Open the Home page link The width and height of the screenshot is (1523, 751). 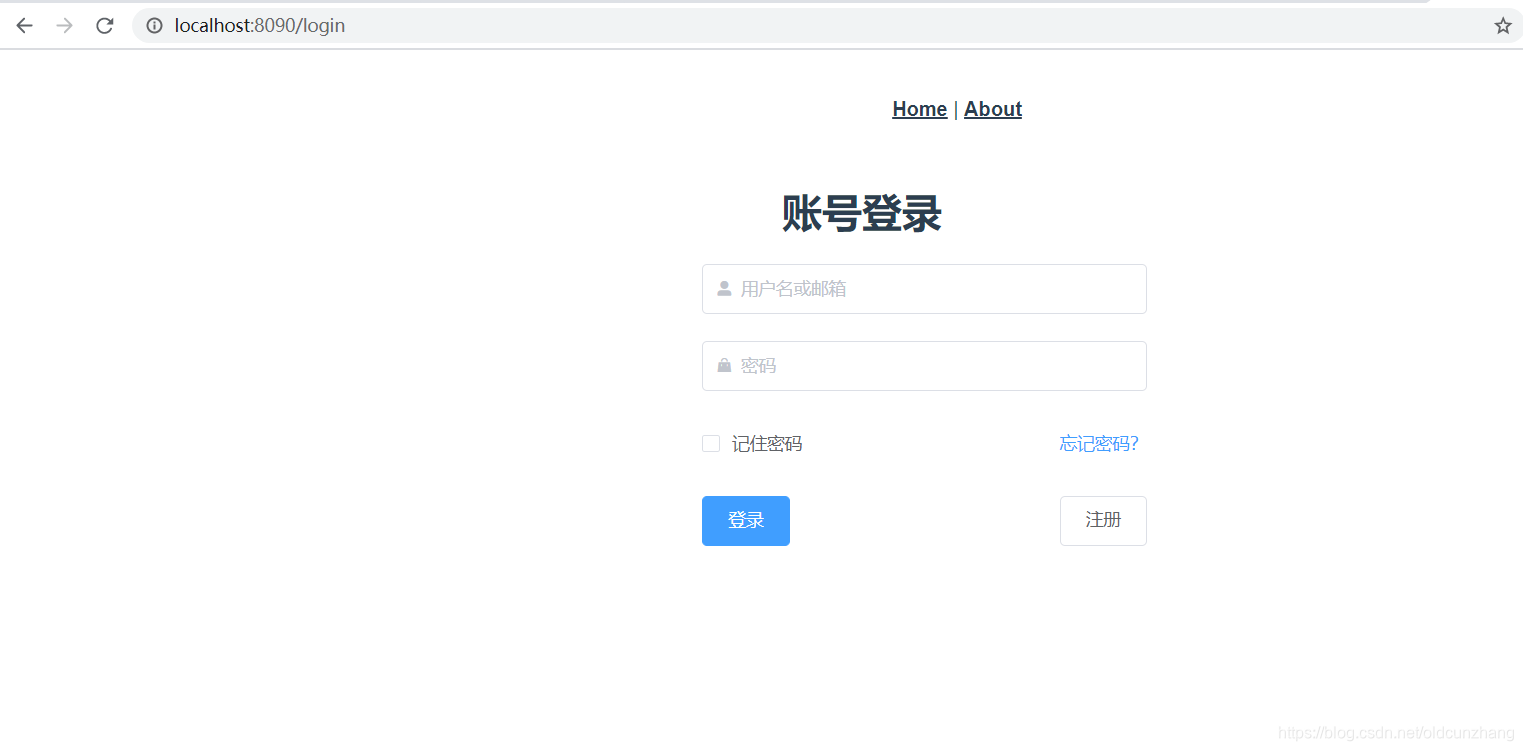[x=918, y=109]
